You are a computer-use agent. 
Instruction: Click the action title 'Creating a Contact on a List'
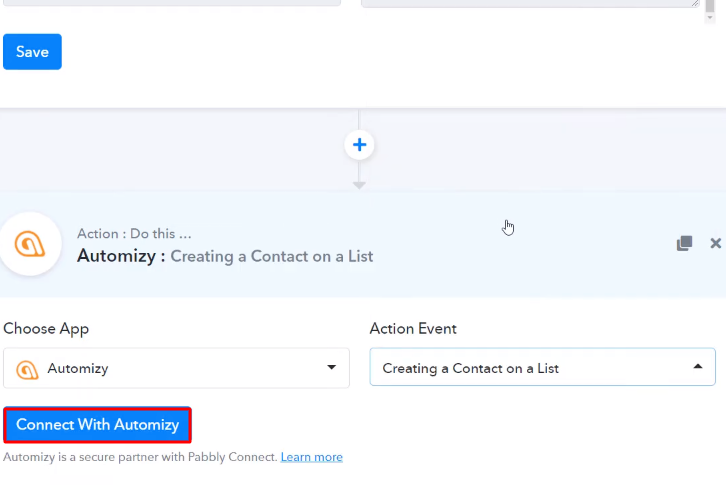(x=271, y=256)
